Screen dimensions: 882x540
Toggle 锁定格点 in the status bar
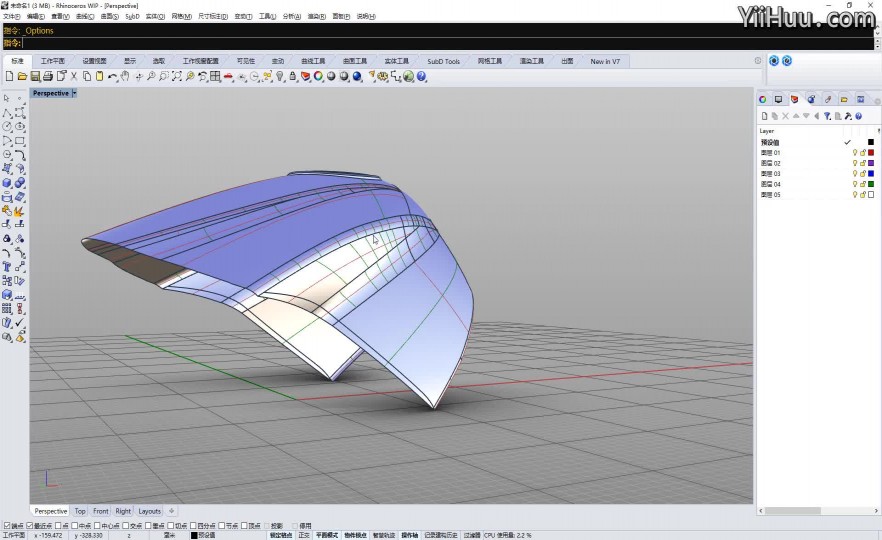281,536
